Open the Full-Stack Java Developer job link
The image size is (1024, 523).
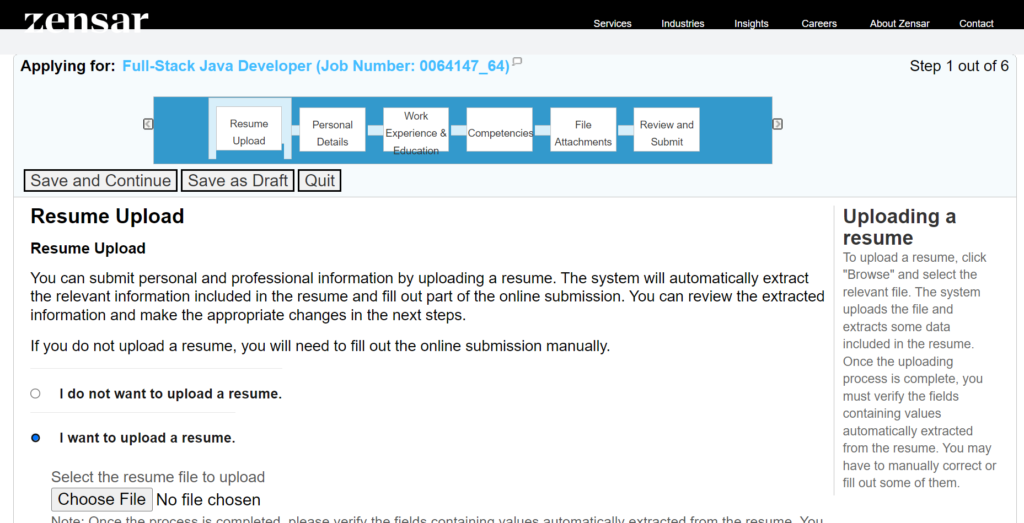point(315,66)
